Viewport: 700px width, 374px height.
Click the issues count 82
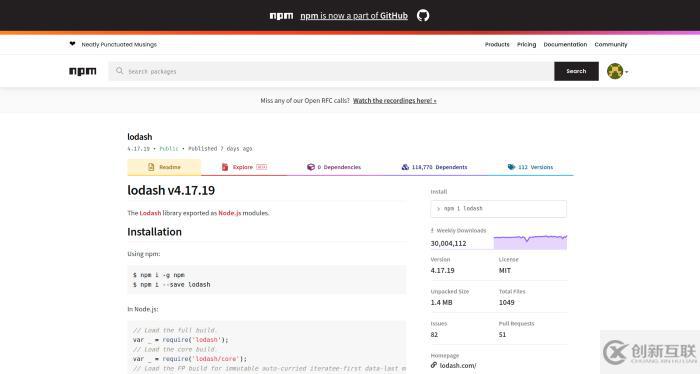434,334
